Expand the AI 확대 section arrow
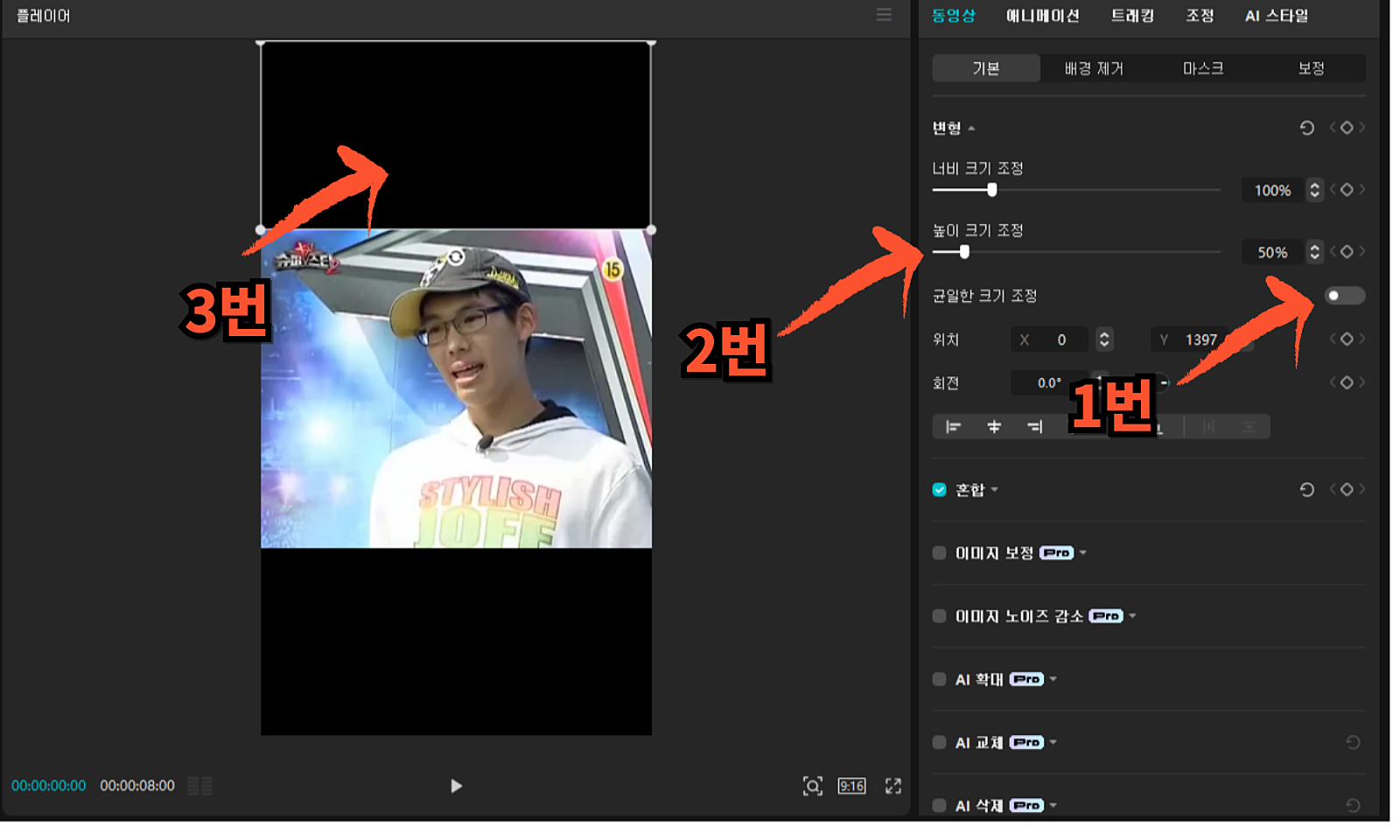This screenshot has height=840, width=1400. tap(1053, 679)
